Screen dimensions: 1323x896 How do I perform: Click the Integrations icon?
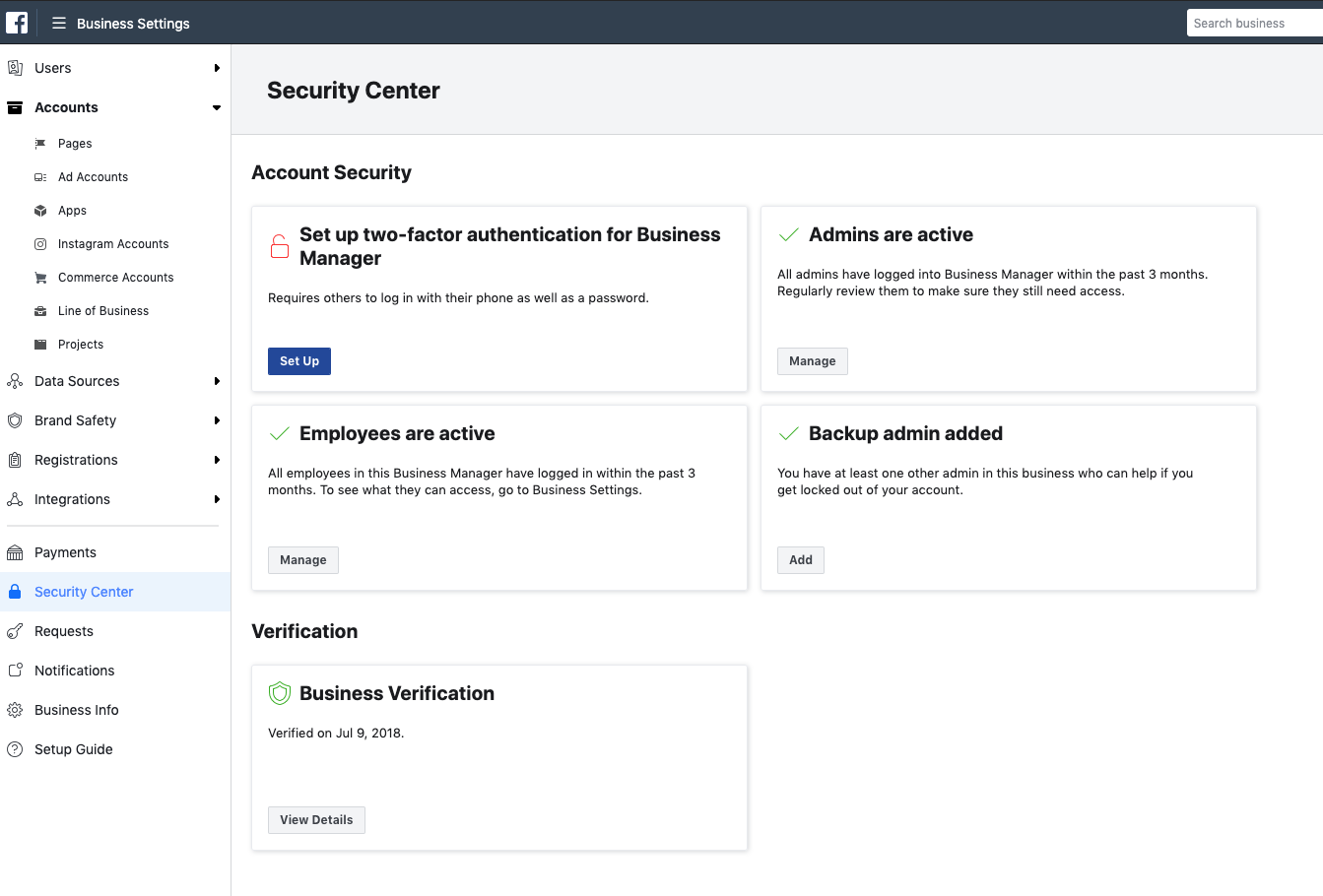15,499
